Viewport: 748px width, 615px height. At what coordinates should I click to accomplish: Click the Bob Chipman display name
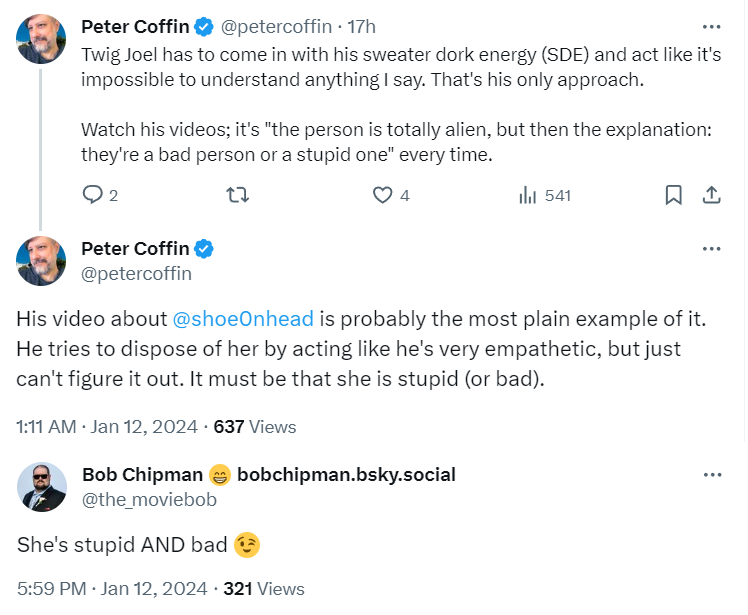tap(142, 475)
